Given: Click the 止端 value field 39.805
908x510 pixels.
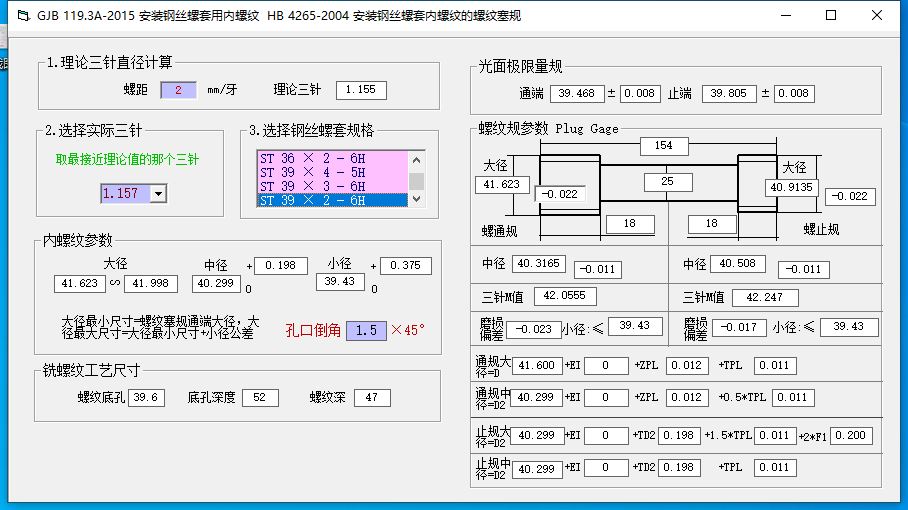Looking at the screenshot, I should tap(728, 93).
